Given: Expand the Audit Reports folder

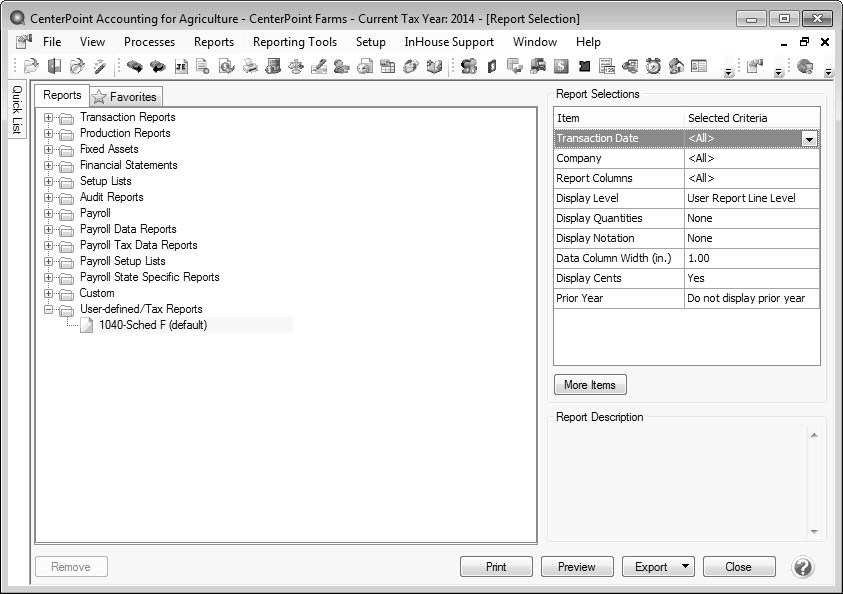Looking at the screenshot, I should [x=48, y=197].
